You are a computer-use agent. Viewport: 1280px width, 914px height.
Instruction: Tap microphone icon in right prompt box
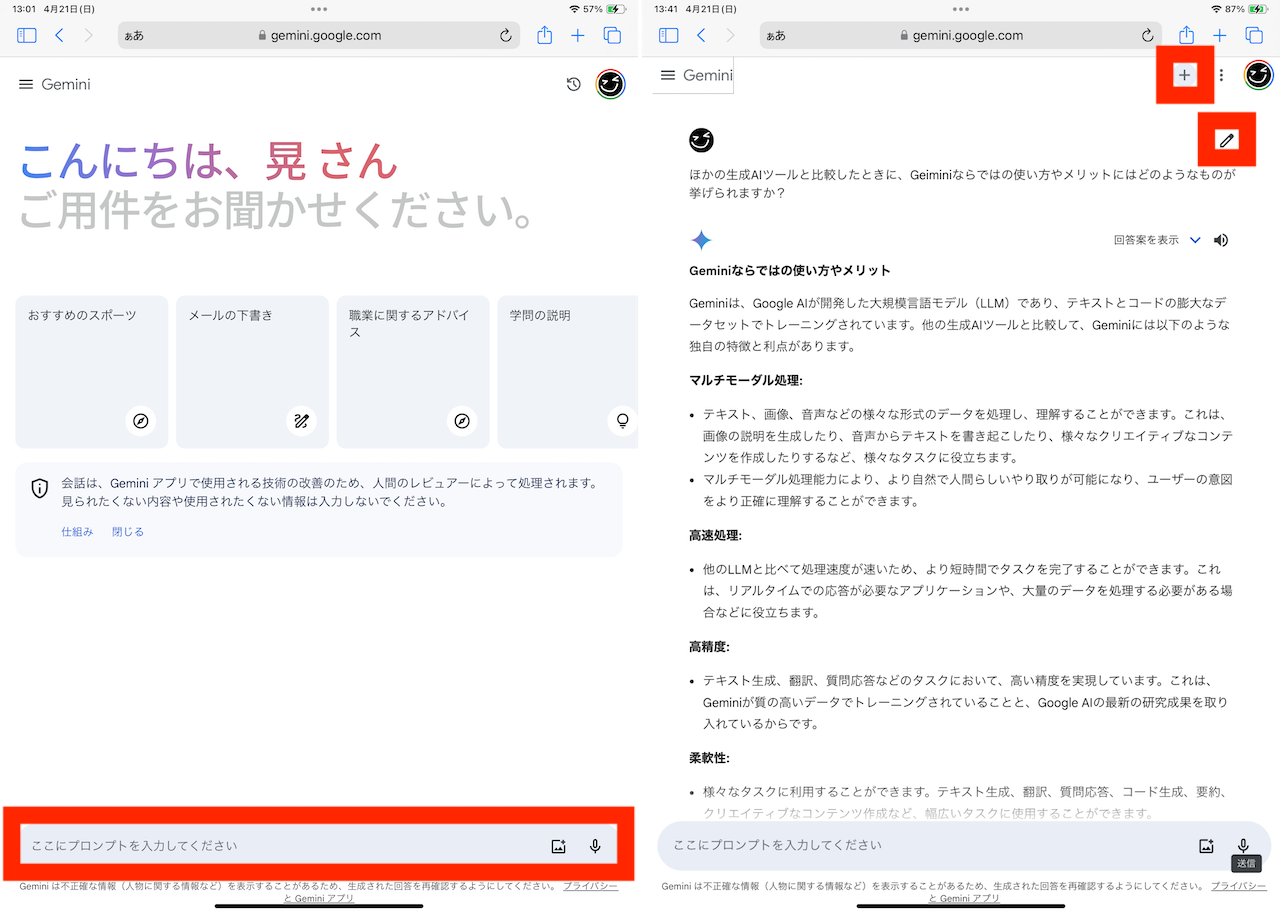(x=1243, y=846)
